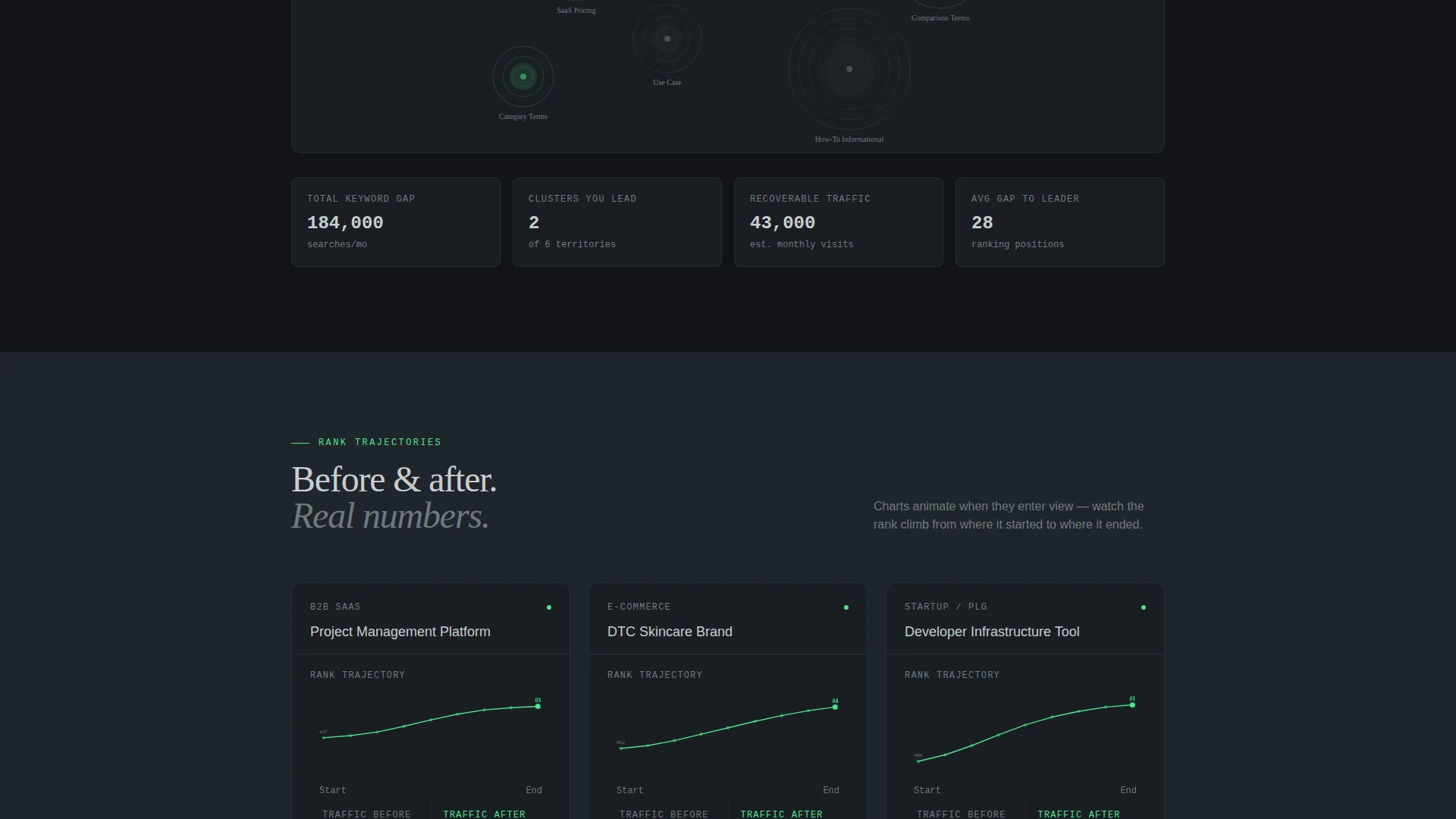Click Traffic After in the Startup / PLG card

pyautogui.click(x=1078, y=814)
